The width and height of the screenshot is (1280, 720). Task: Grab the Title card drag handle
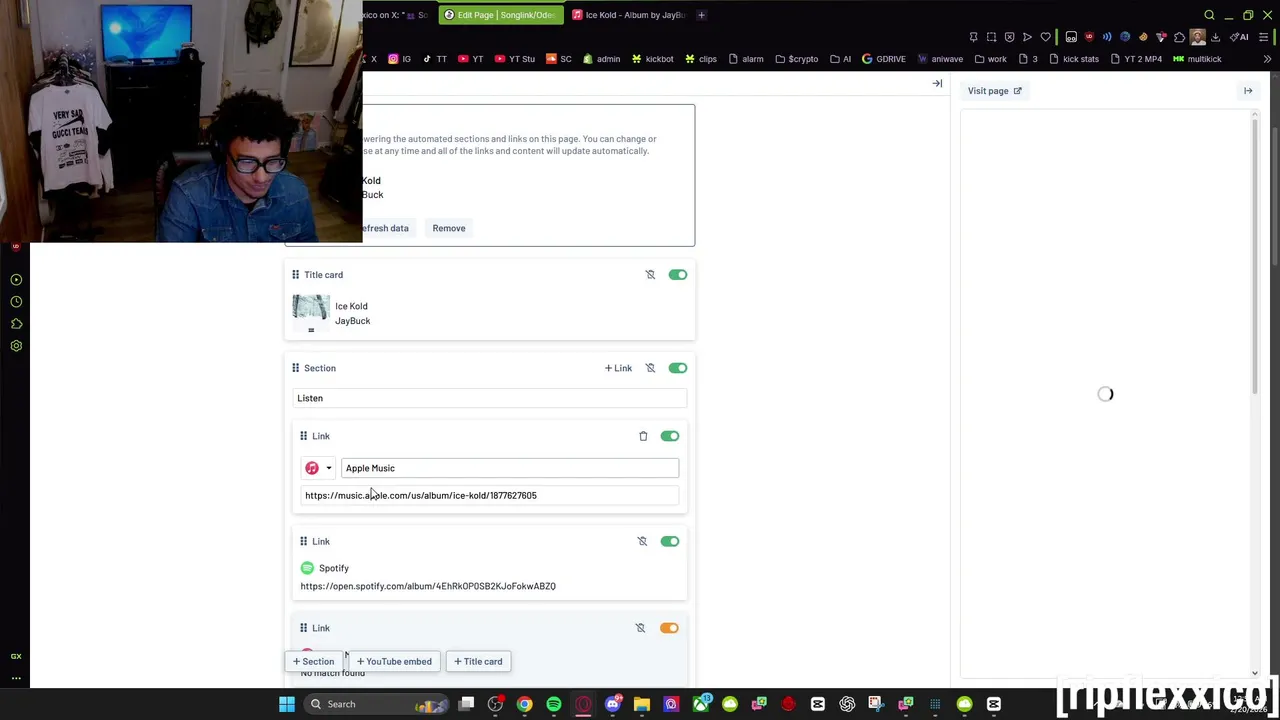point(295,274)
